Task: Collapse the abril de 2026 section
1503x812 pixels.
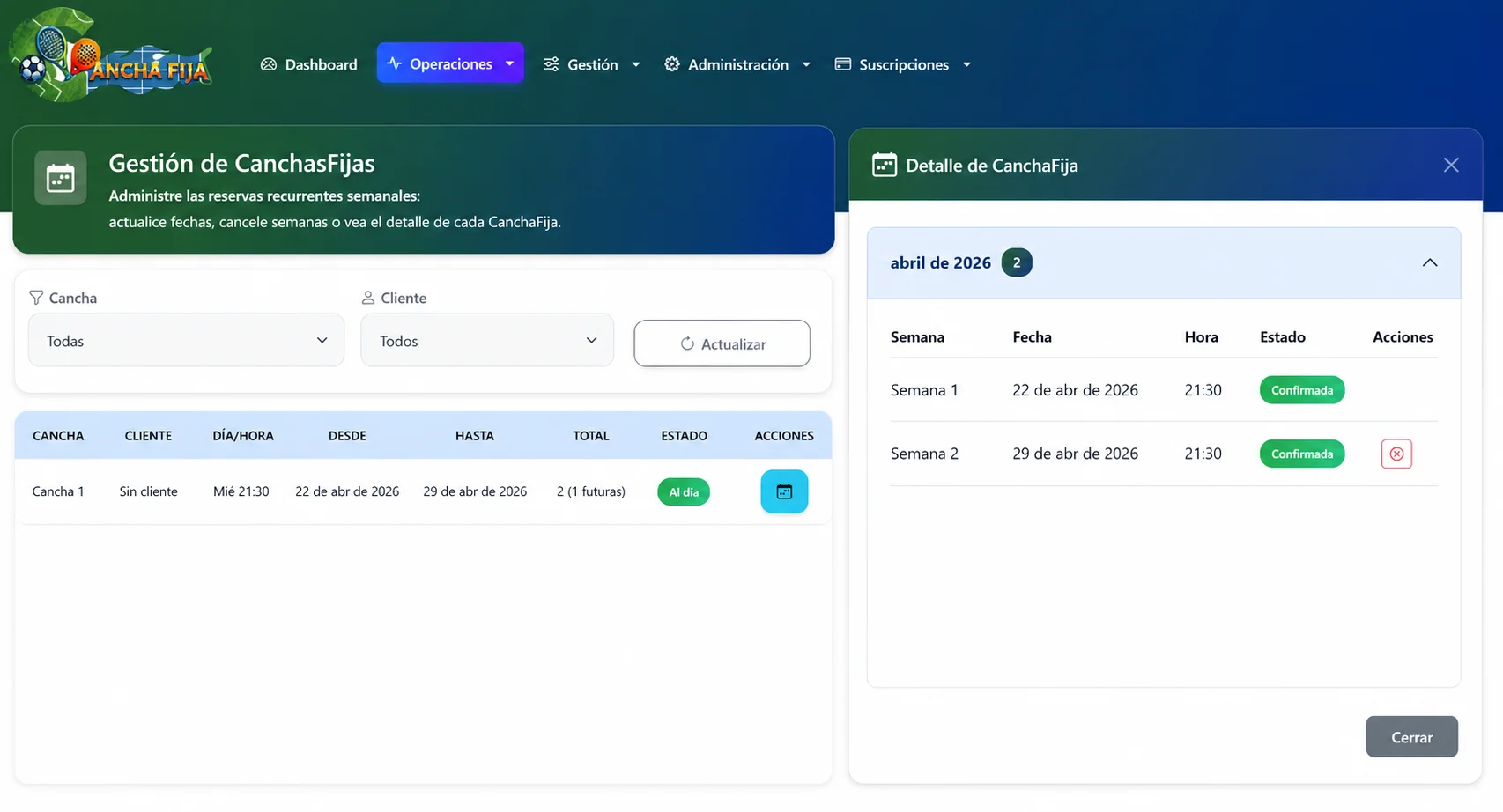Action: pos(1430,262)
